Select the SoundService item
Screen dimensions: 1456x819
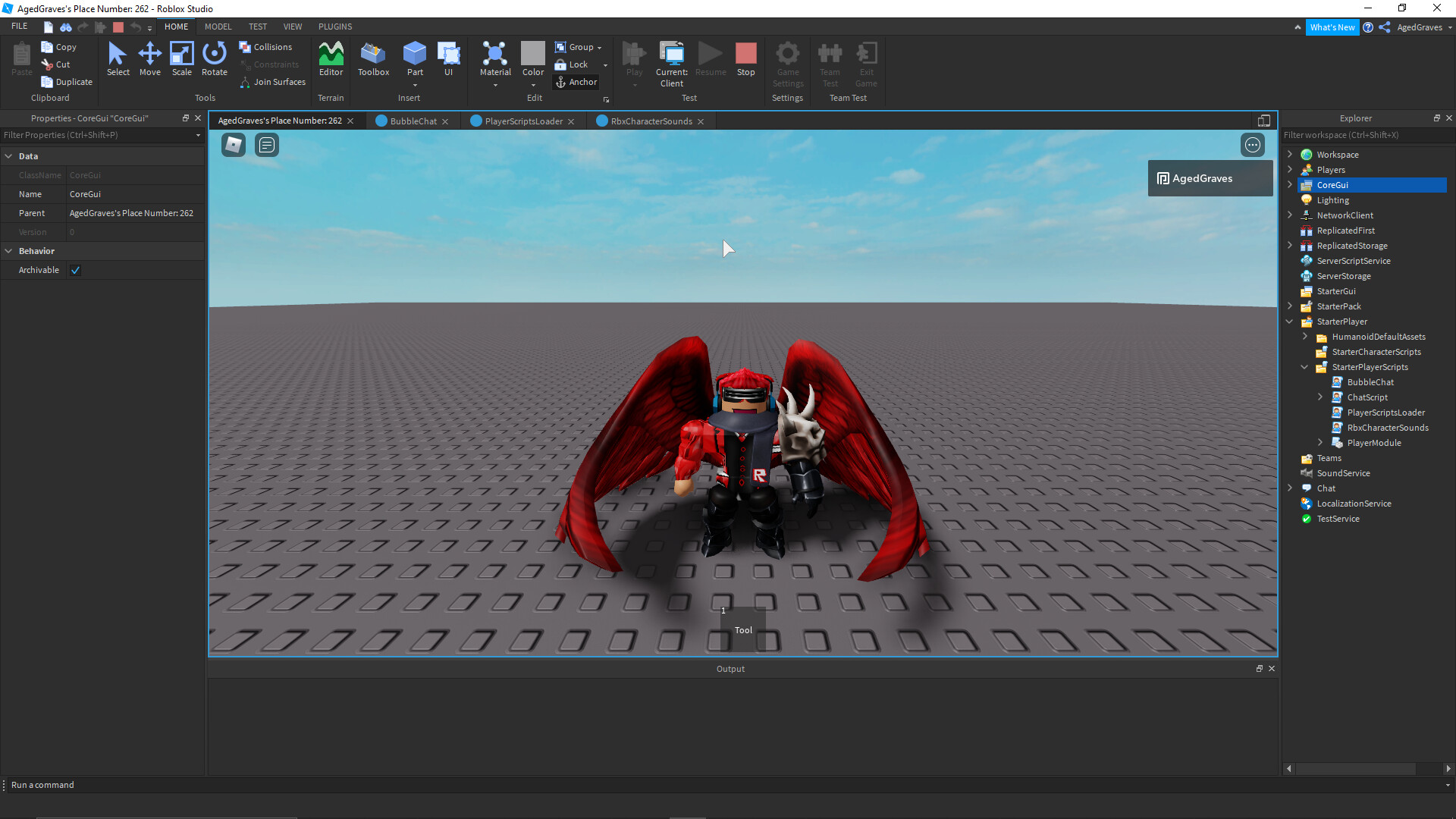(1343, 473)
